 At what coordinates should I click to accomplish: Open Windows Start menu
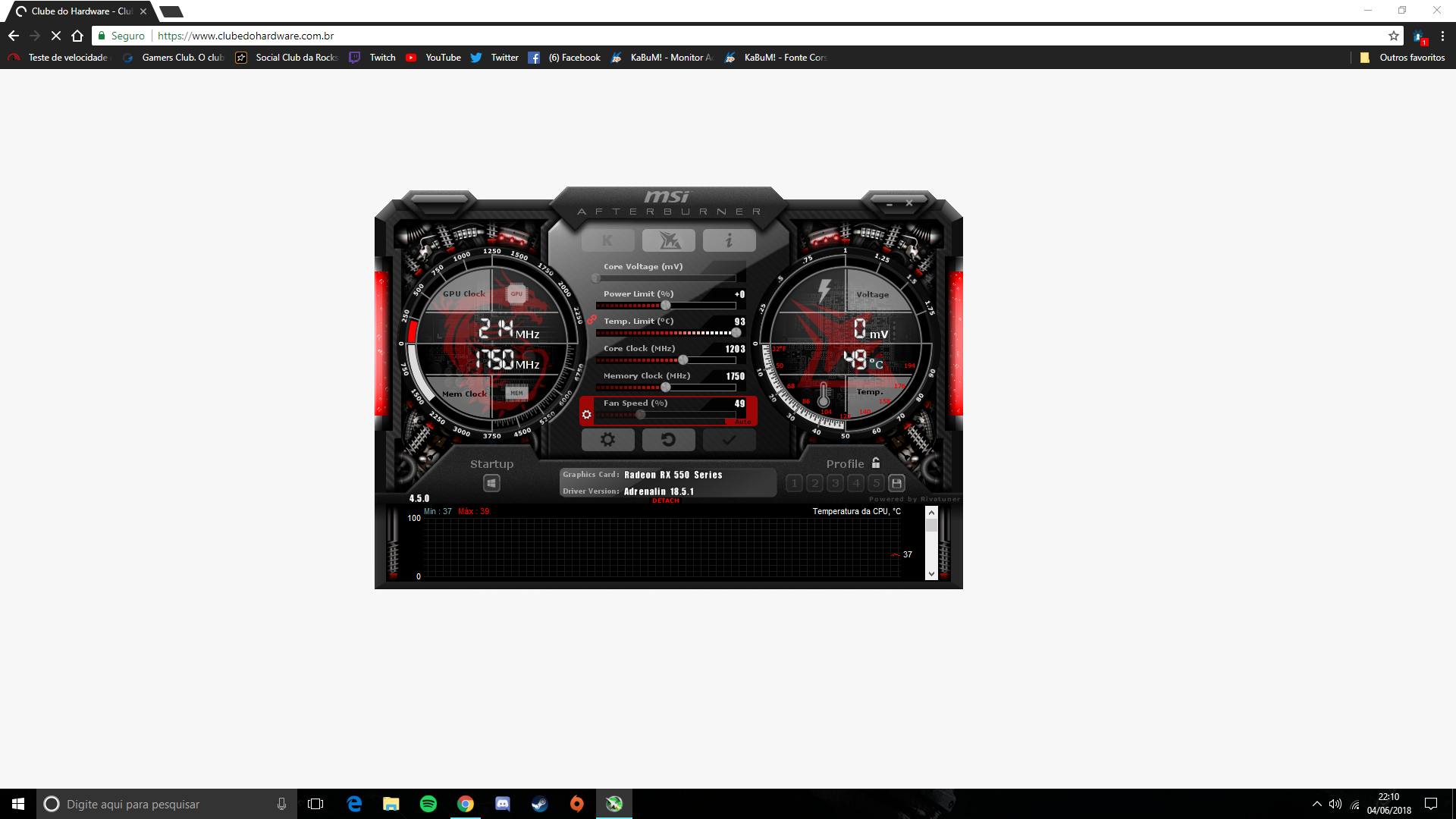pyautogui.click(x=18, y=804)
